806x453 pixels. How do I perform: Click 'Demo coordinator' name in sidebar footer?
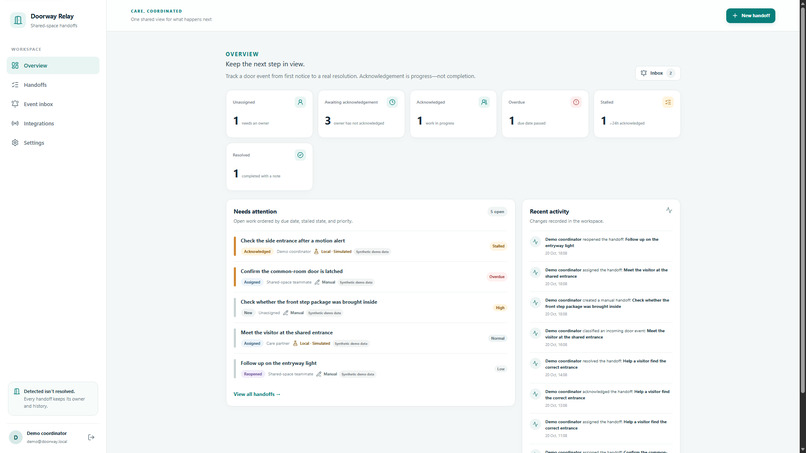47,433
